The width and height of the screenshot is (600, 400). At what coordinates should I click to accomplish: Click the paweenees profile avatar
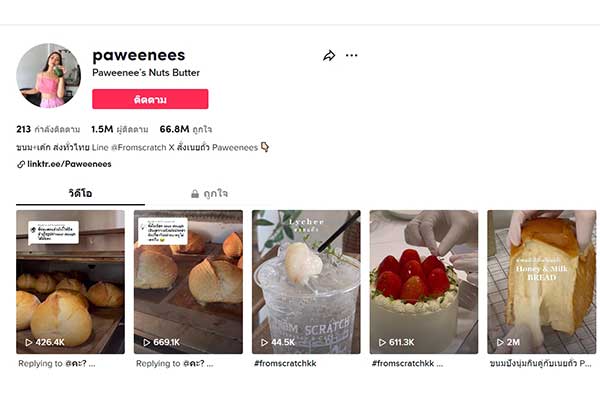[48, 75]
